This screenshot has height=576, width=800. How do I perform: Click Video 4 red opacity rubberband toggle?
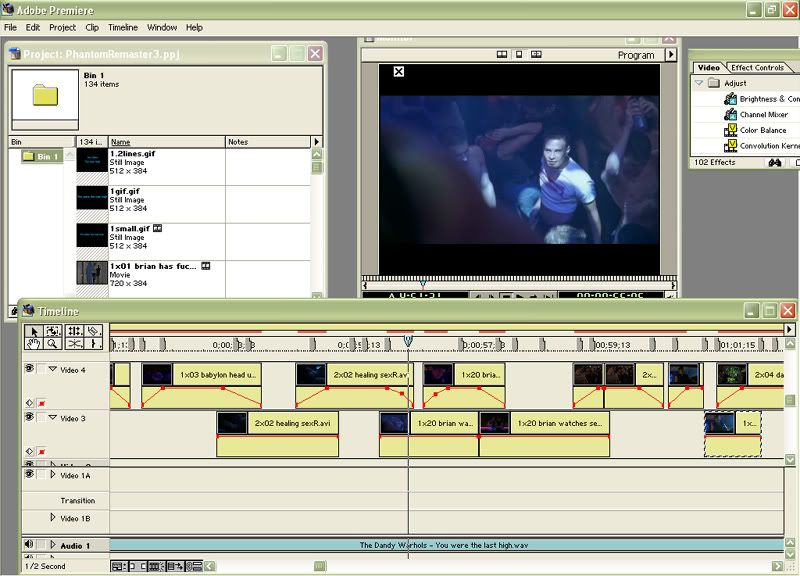(x=42, y=403)
